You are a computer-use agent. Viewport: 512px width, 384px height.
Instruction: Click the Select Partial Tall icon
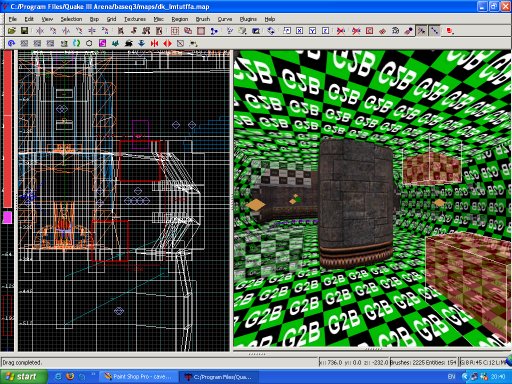tap(146, 31)
